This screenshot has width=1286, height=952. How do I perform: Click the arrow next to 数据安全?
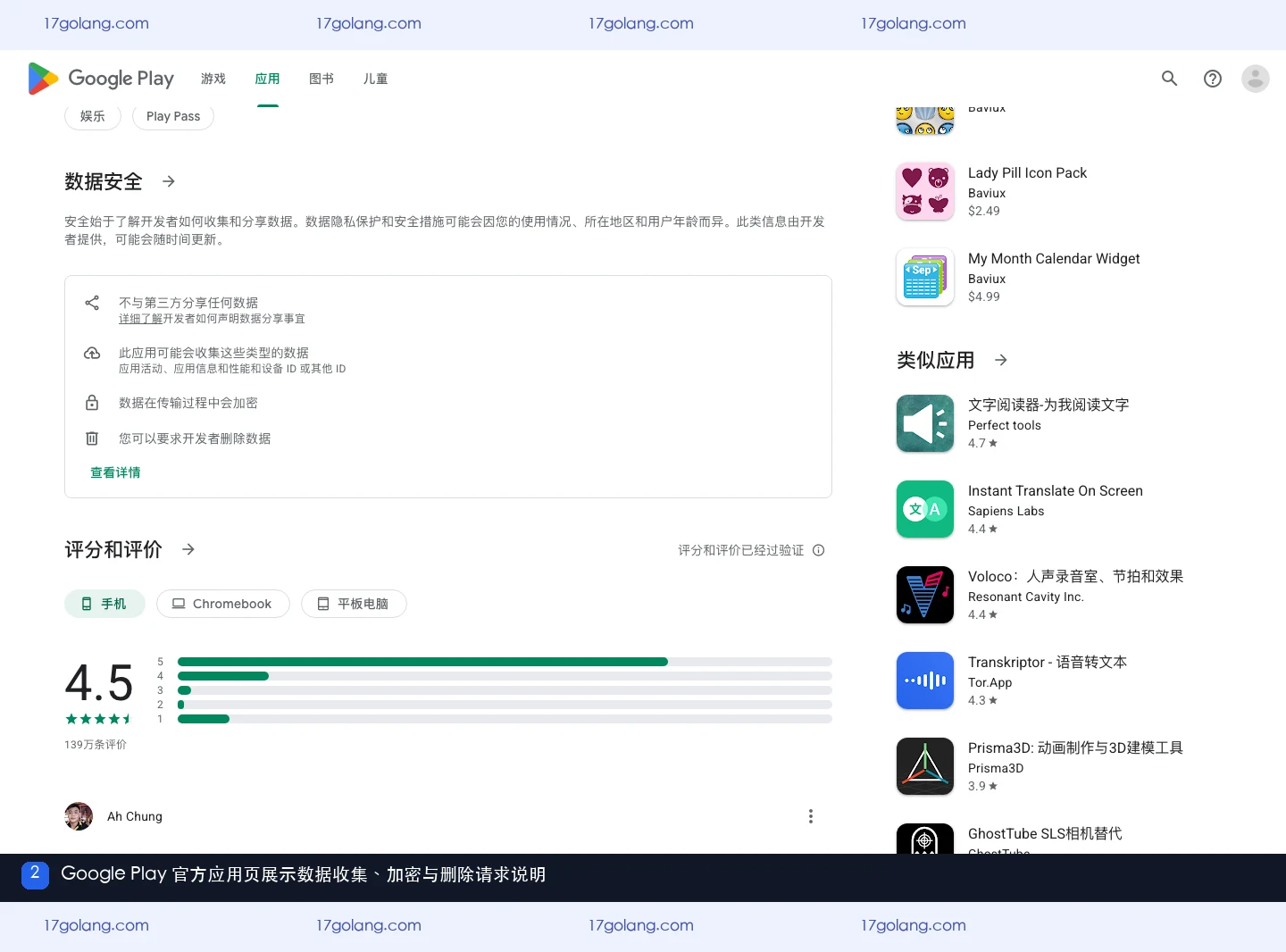coord(169,181)
